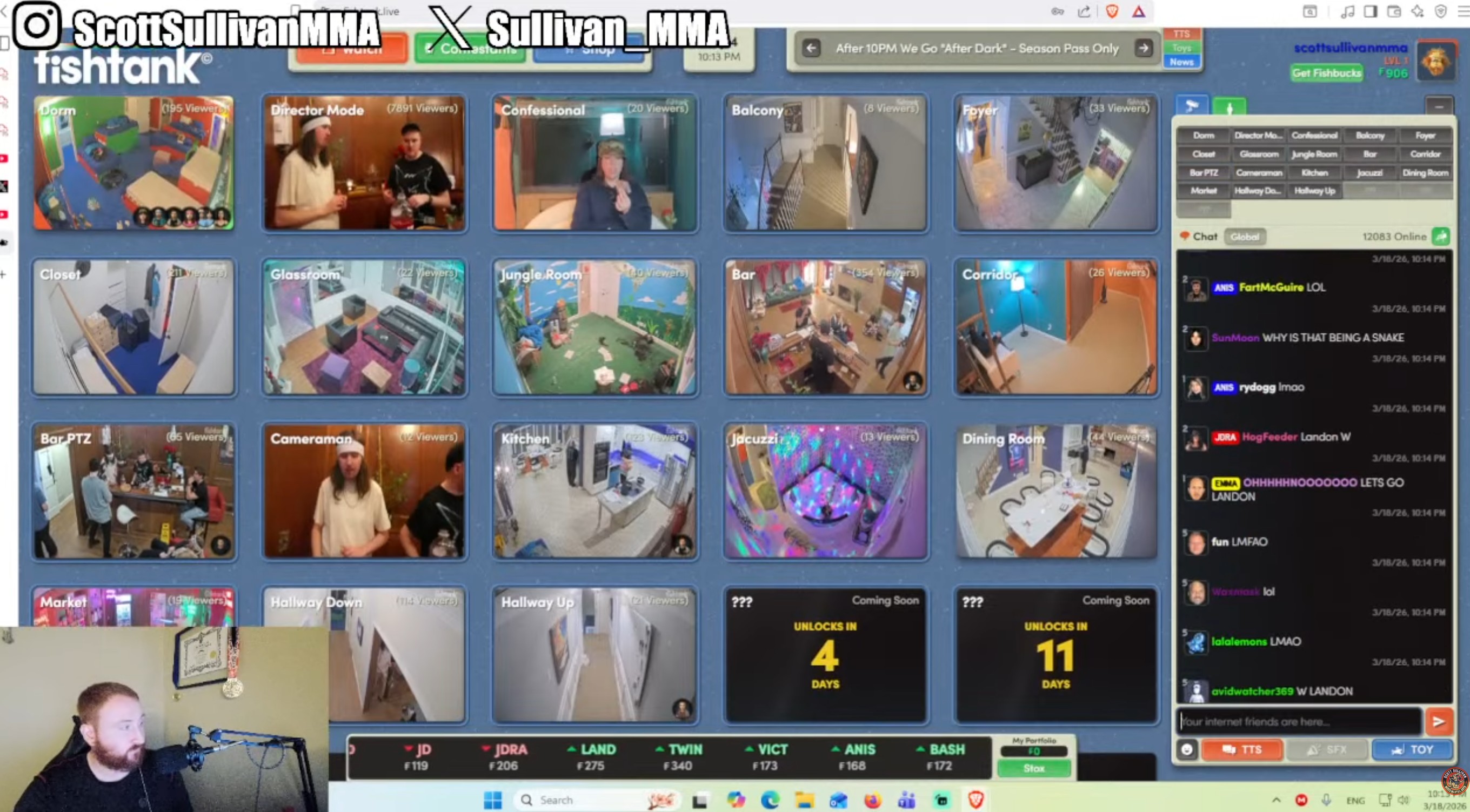Send the chat message with arrow button
The image size is (1470, 812).
pos(1438,721)
